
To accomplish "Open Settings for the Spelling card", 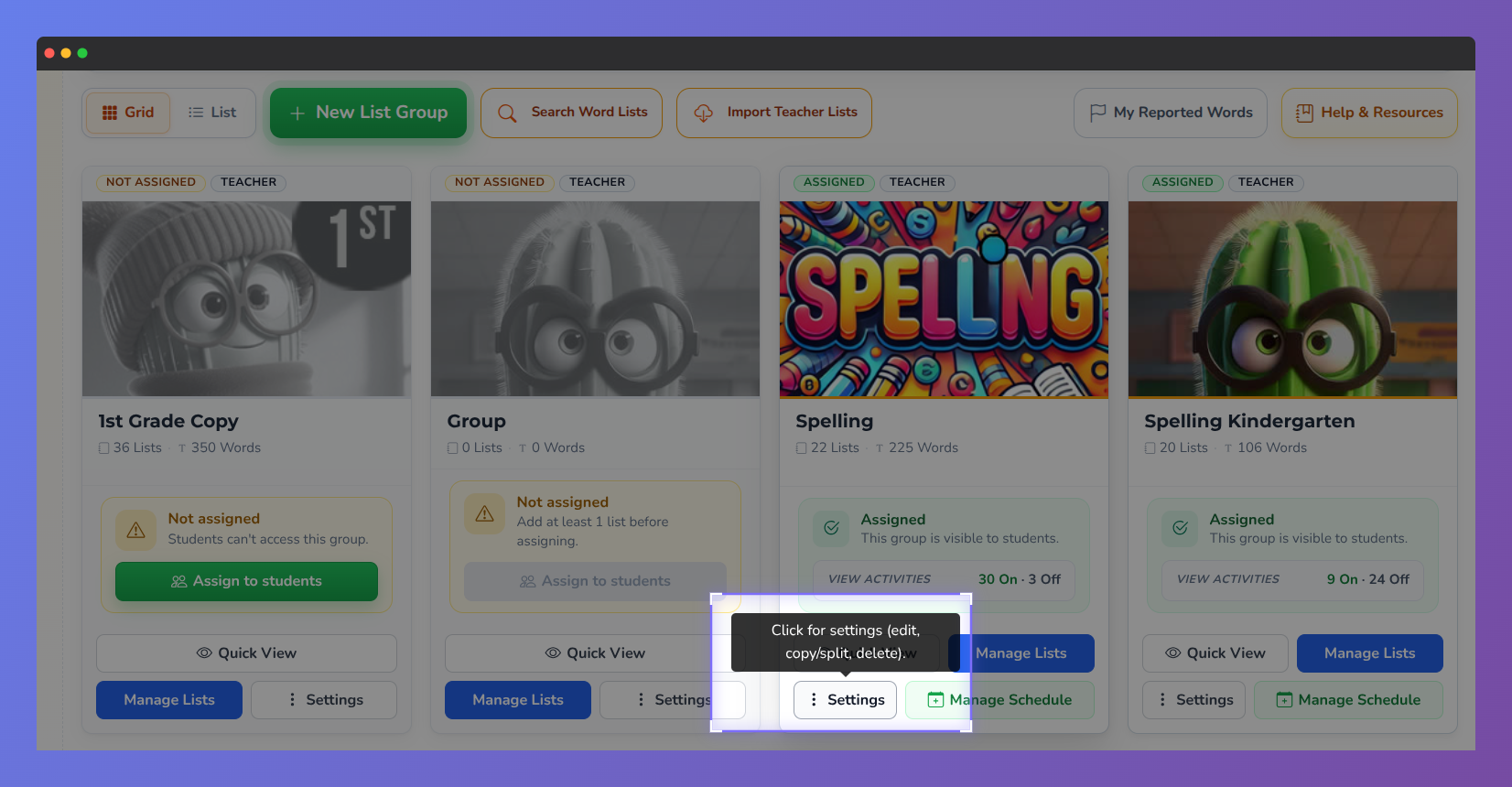I will click(x=846, y=700).
